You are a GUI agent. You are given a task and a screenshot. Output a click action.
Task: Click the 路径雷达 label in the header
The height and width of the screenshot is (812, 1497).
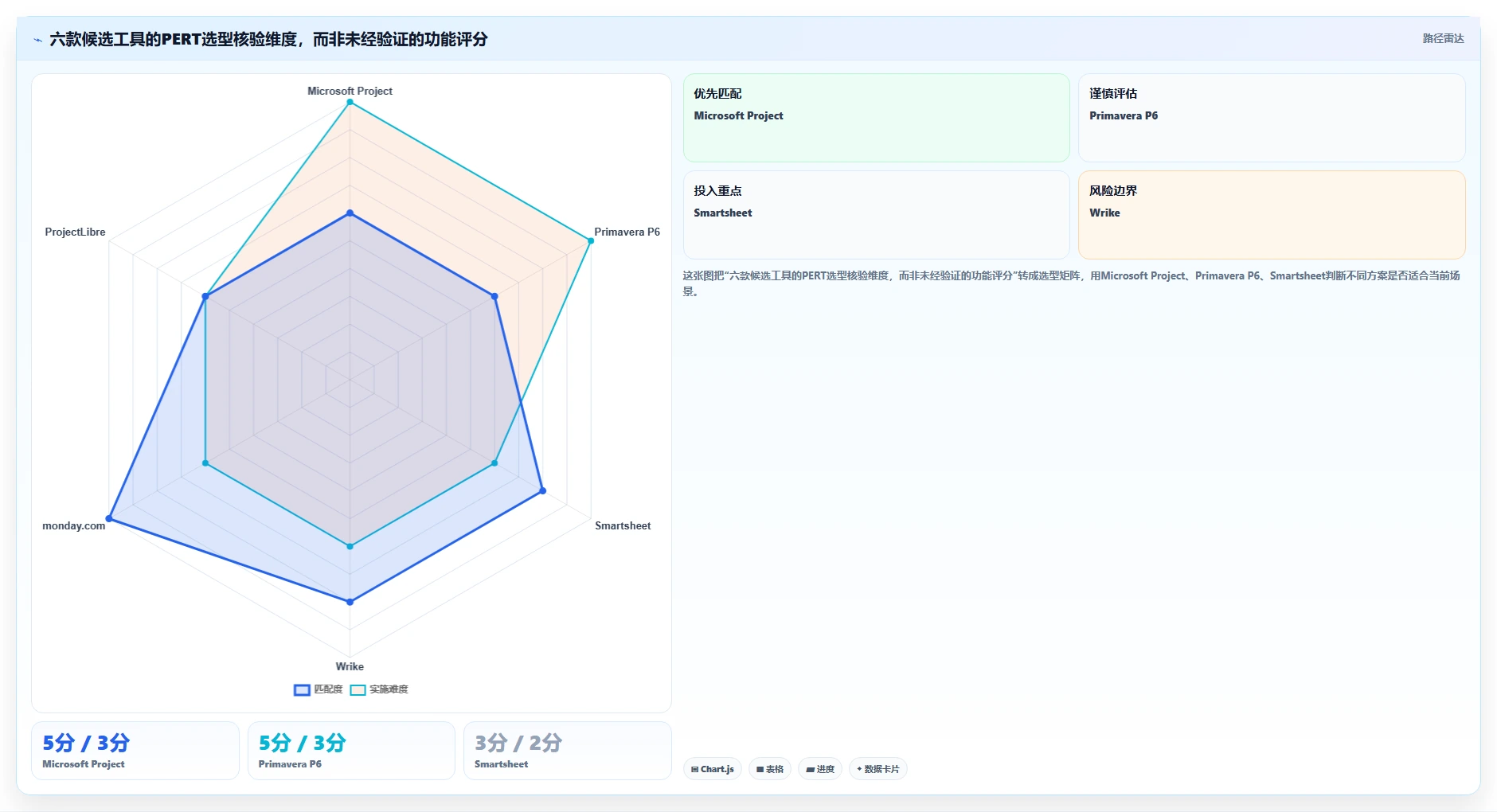coord(1443,38)
